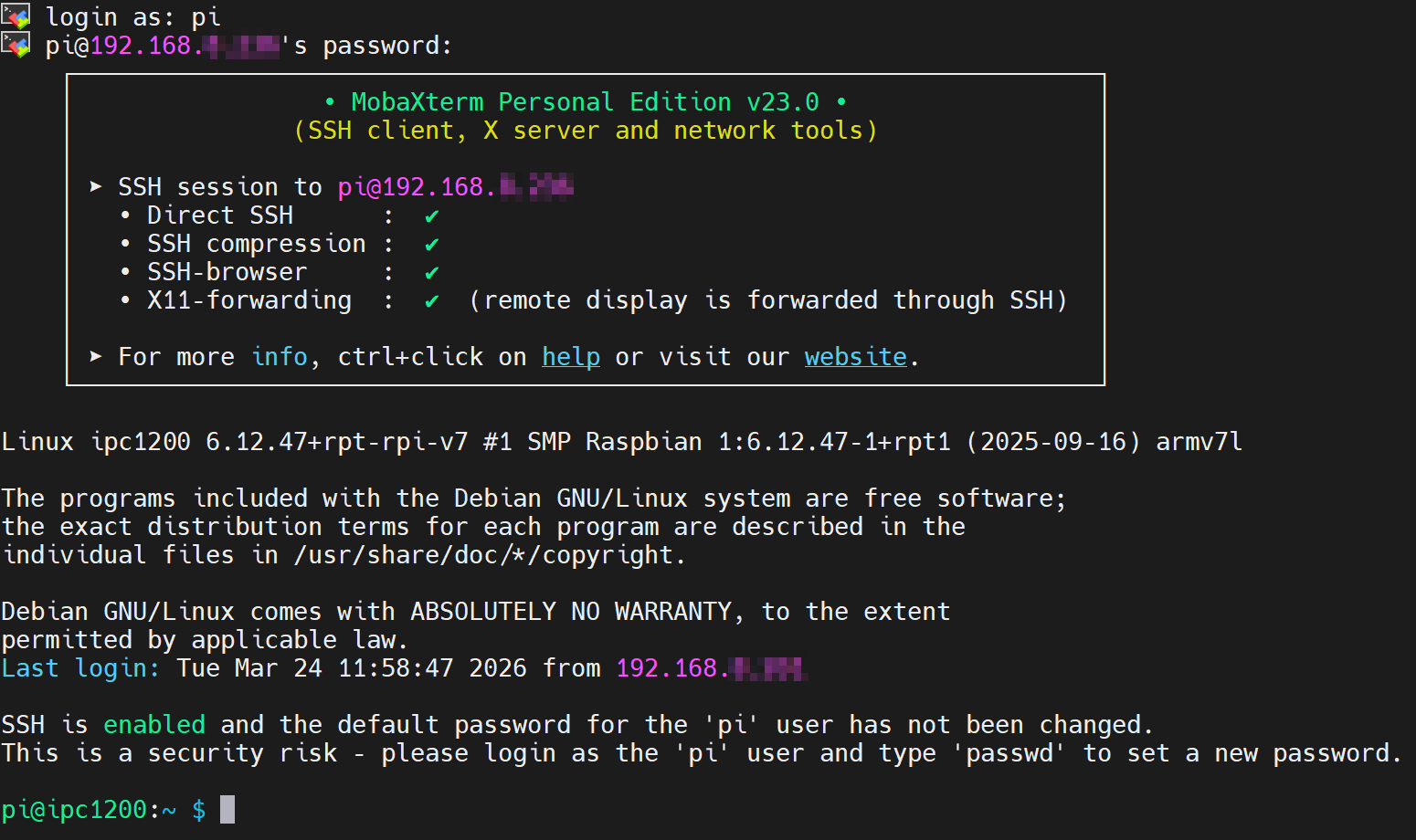Screen dimensions: 1416x840
Task: Click the terminal cursor block after the prompt
Action: (227, 809)
